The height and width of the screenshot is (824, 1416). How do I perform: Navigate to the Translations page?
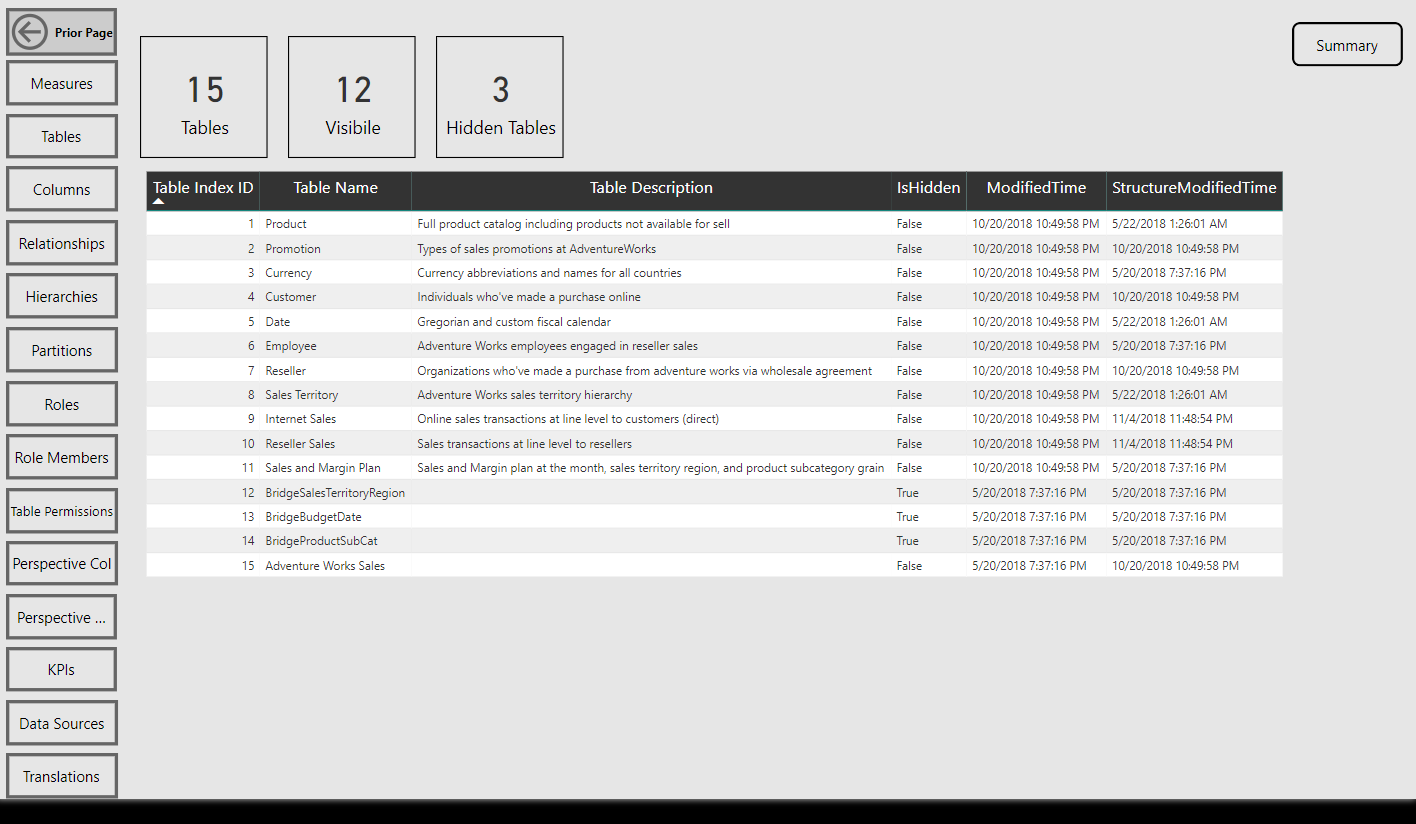coord(61,775)
